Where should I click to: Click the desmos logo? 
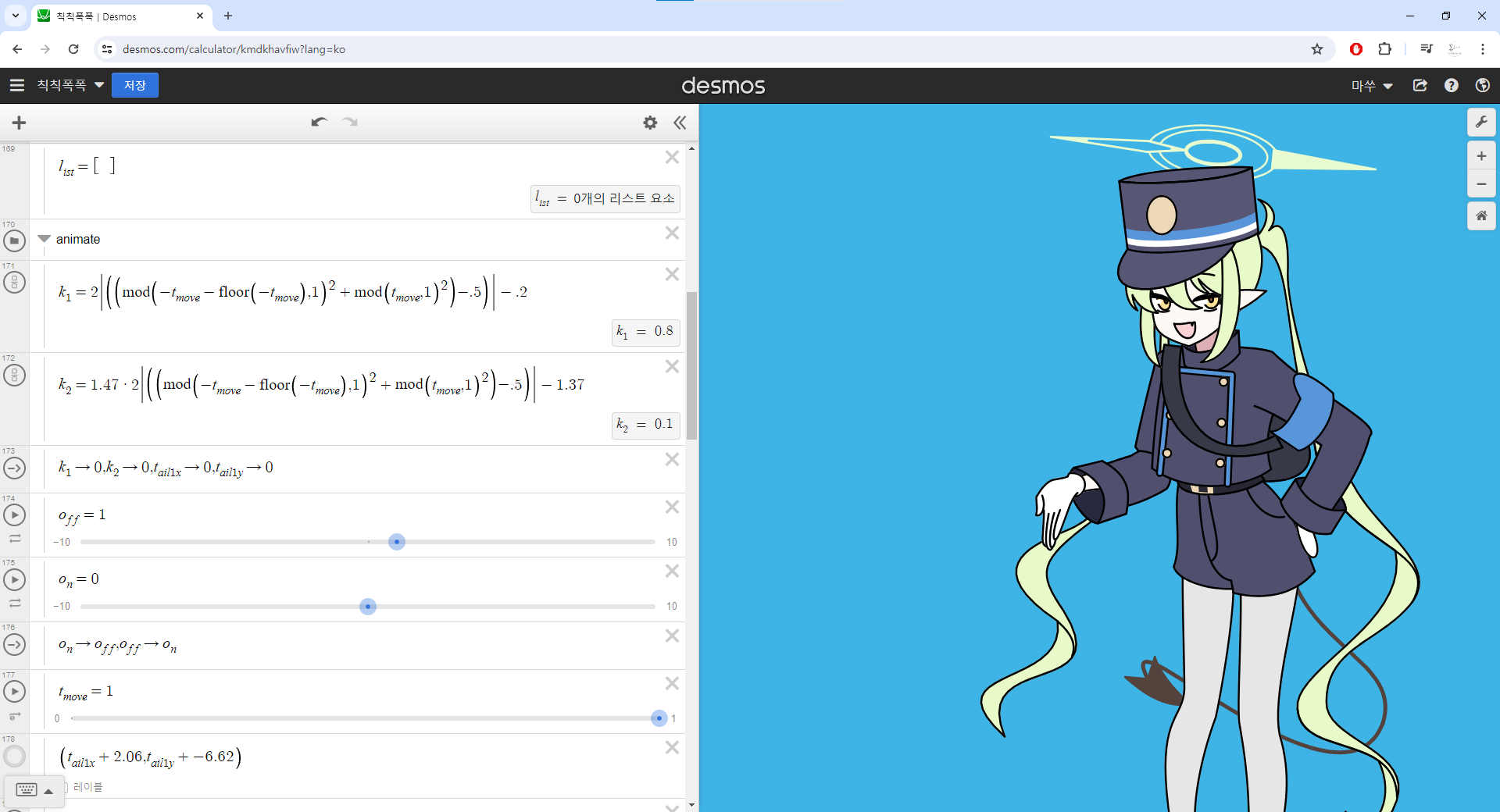[723, 85]
